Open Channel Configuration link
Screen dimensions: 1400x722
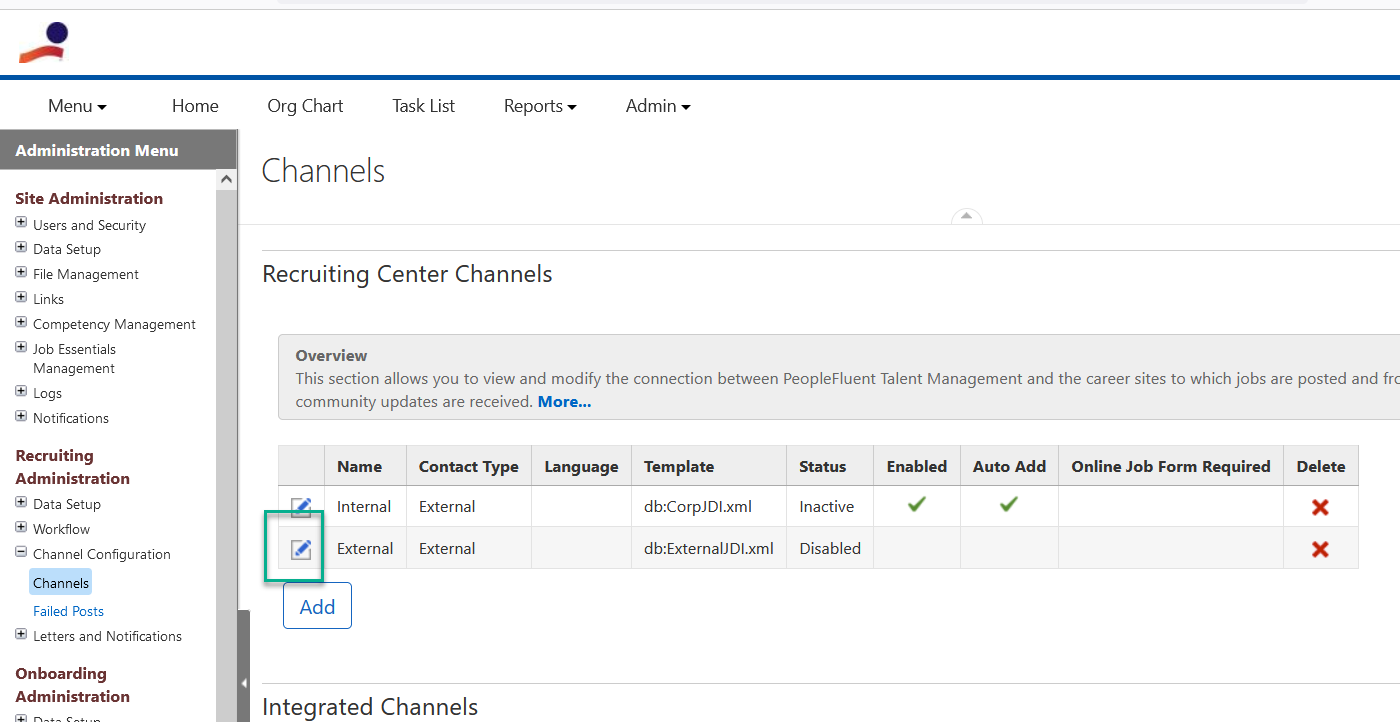pos(101,554)
